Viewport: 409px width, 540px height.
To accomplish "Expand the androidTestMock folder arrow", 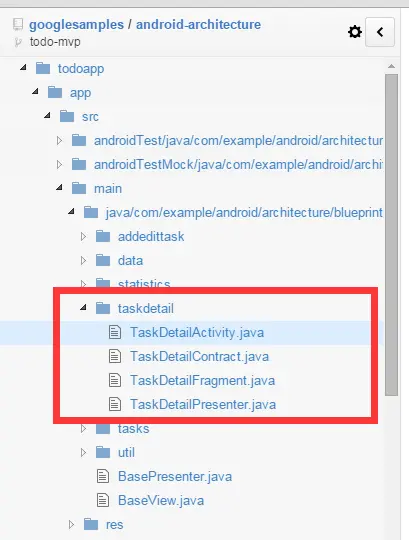I will (59, 165).
